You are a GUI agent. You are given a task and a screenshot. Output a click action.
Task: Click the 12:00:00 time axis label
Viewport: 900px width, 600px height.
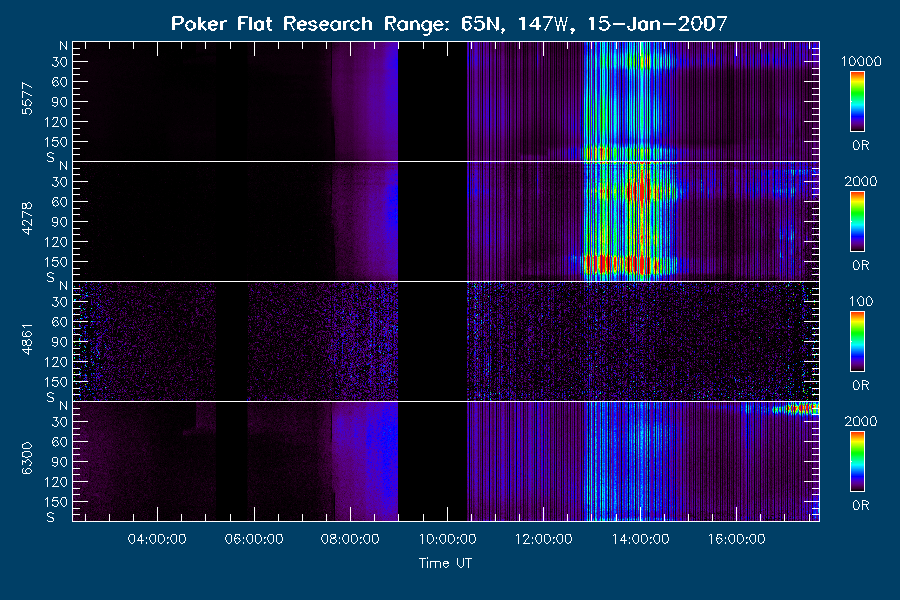pyautogui.click(x=544, y=539)
